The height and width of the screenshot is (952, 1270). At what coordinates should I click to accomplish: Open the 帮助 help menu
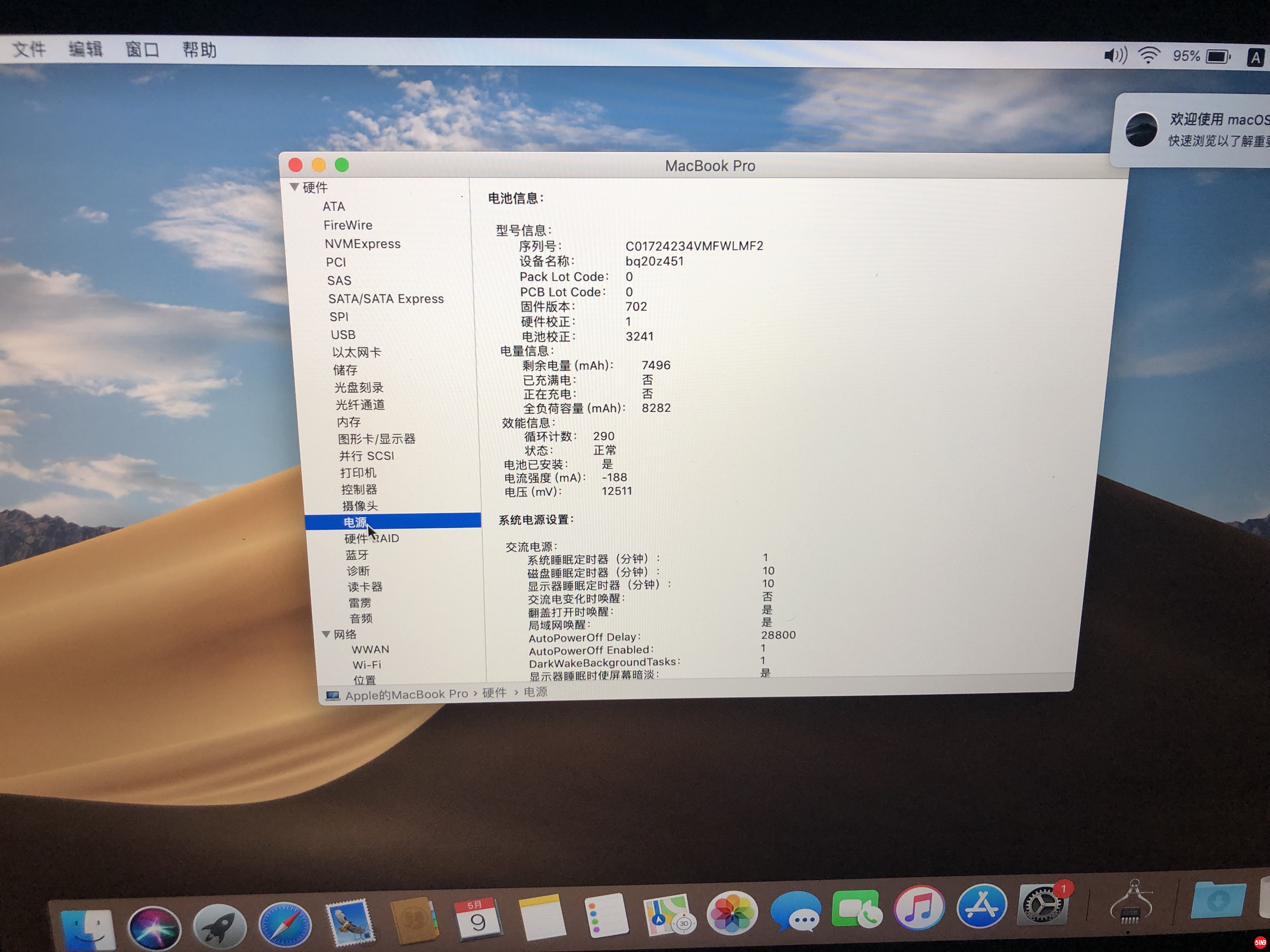tap(199, 50)
